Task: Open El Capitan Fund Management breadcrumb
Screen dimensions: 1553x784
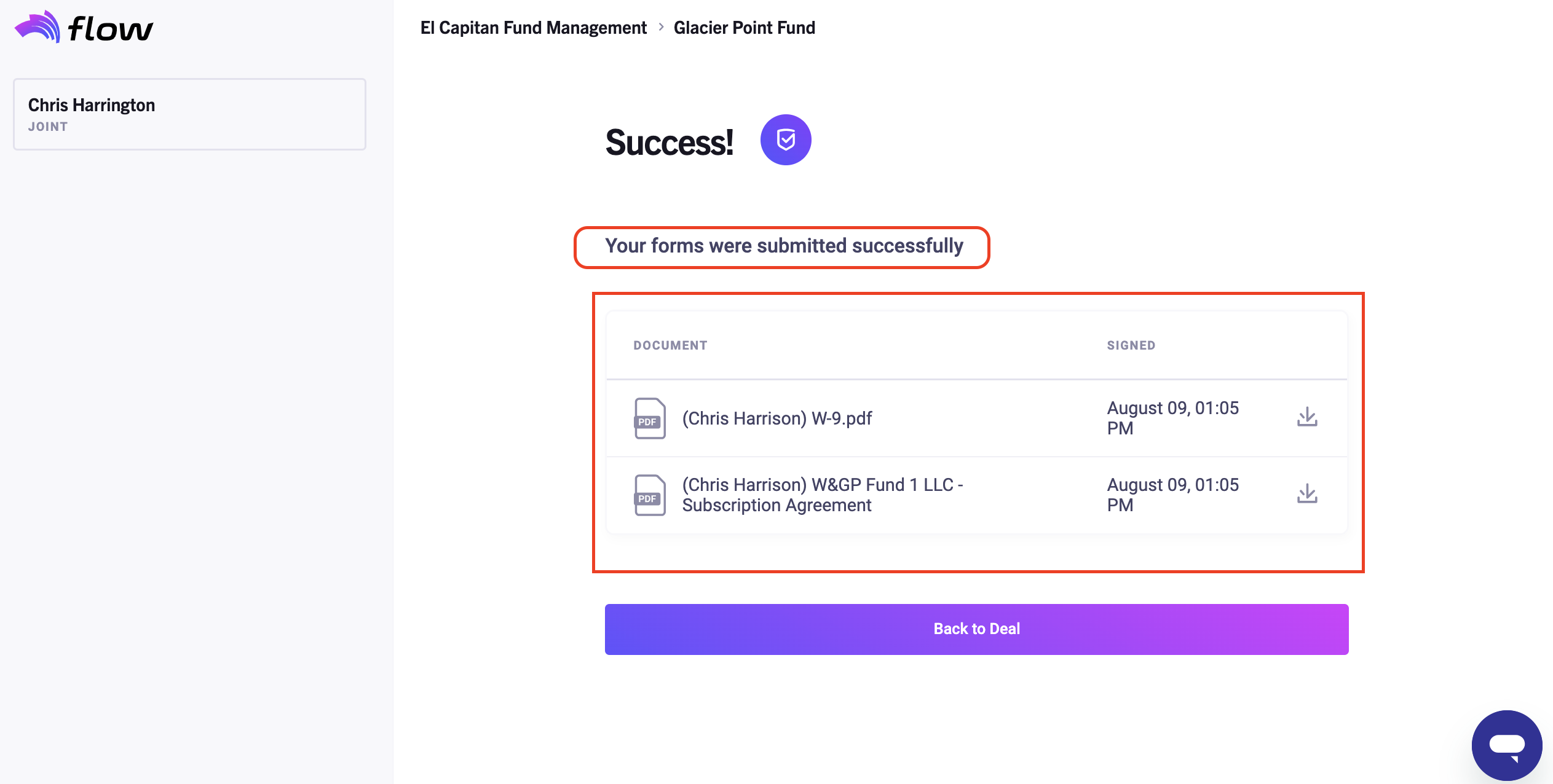Action: 533,28
